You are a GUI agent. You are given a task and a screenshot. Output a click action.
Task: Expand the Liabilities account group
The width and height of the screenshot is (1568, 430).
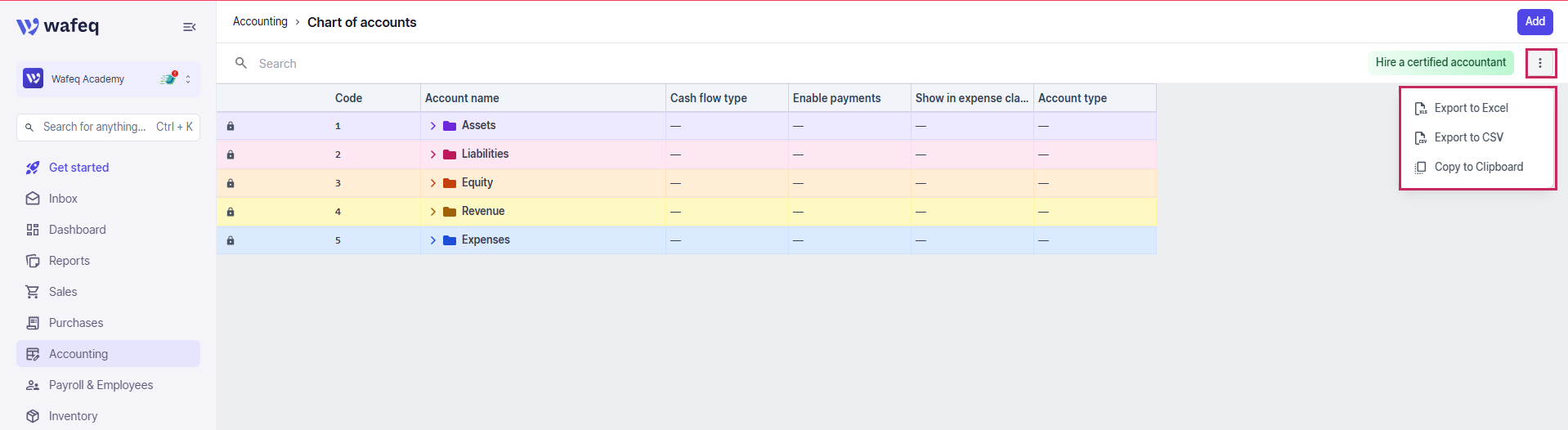(433, 155)
